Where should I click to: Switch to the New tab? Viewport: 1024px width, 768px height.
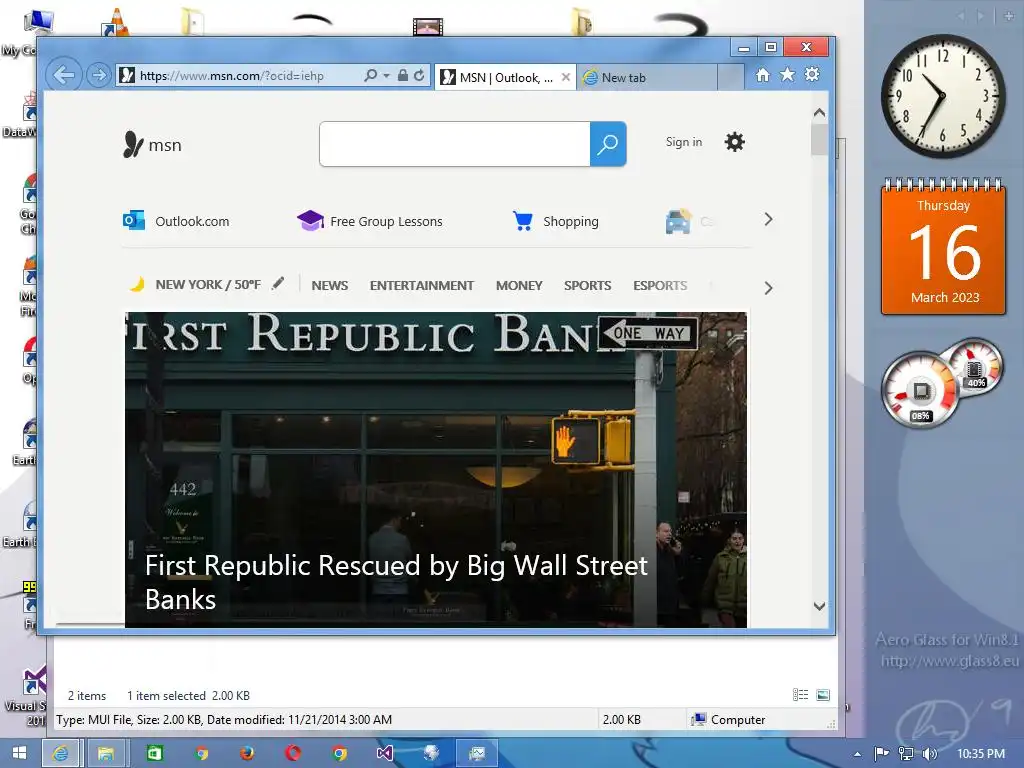(647, 78)
